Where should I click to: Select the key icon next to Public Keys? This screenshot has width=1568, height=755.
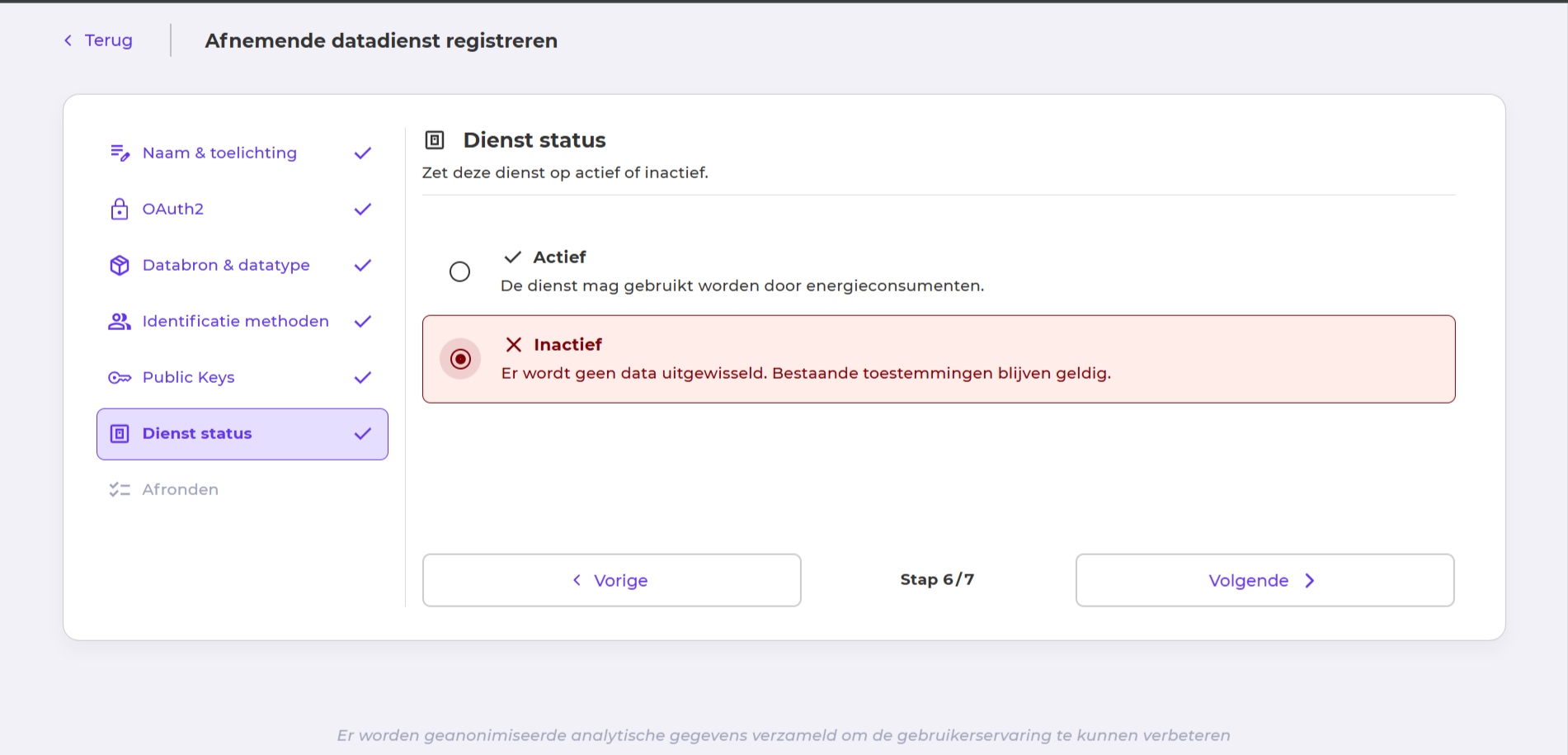[120, 377]
